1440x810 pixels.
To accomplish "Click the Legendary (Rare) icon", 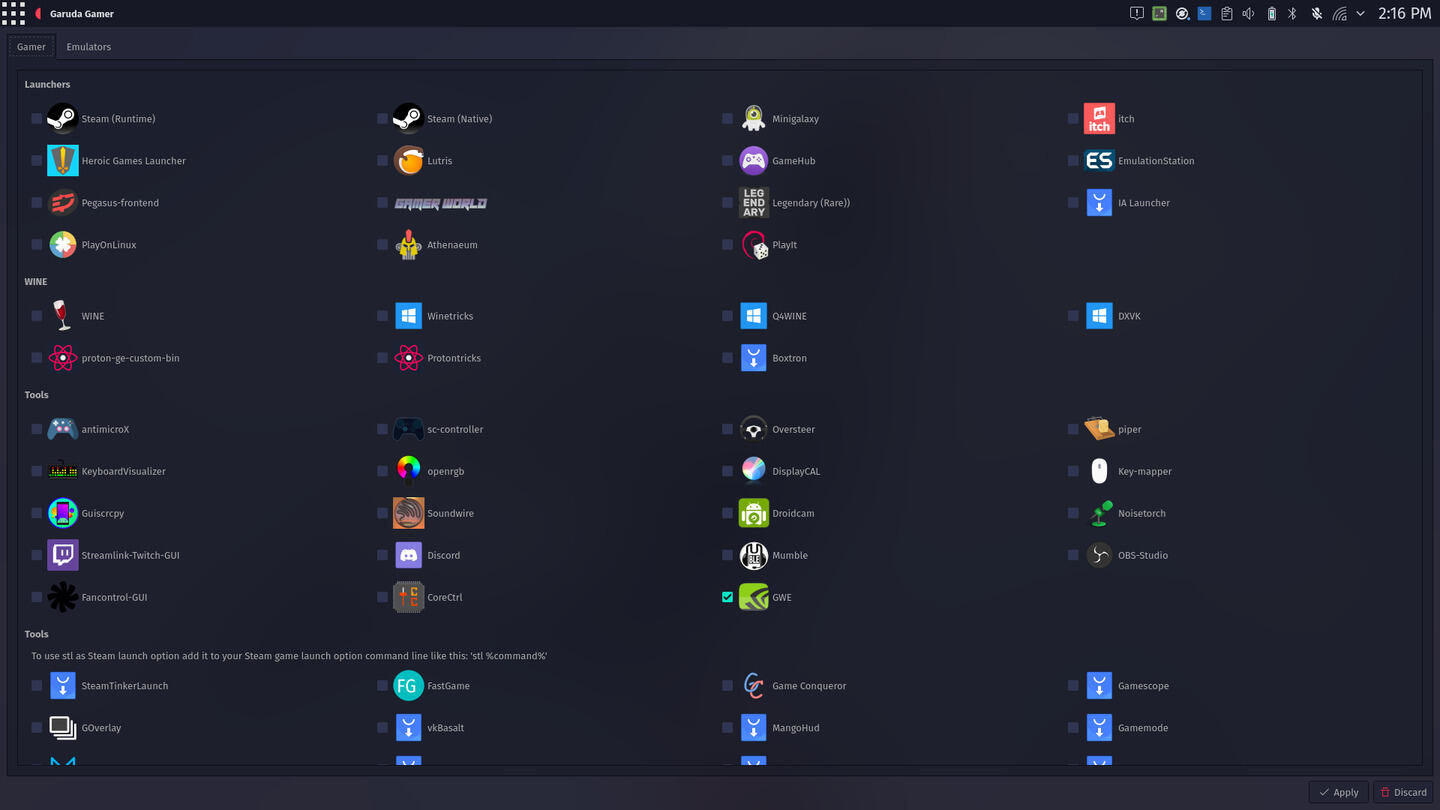I will (x=754, y=202).
